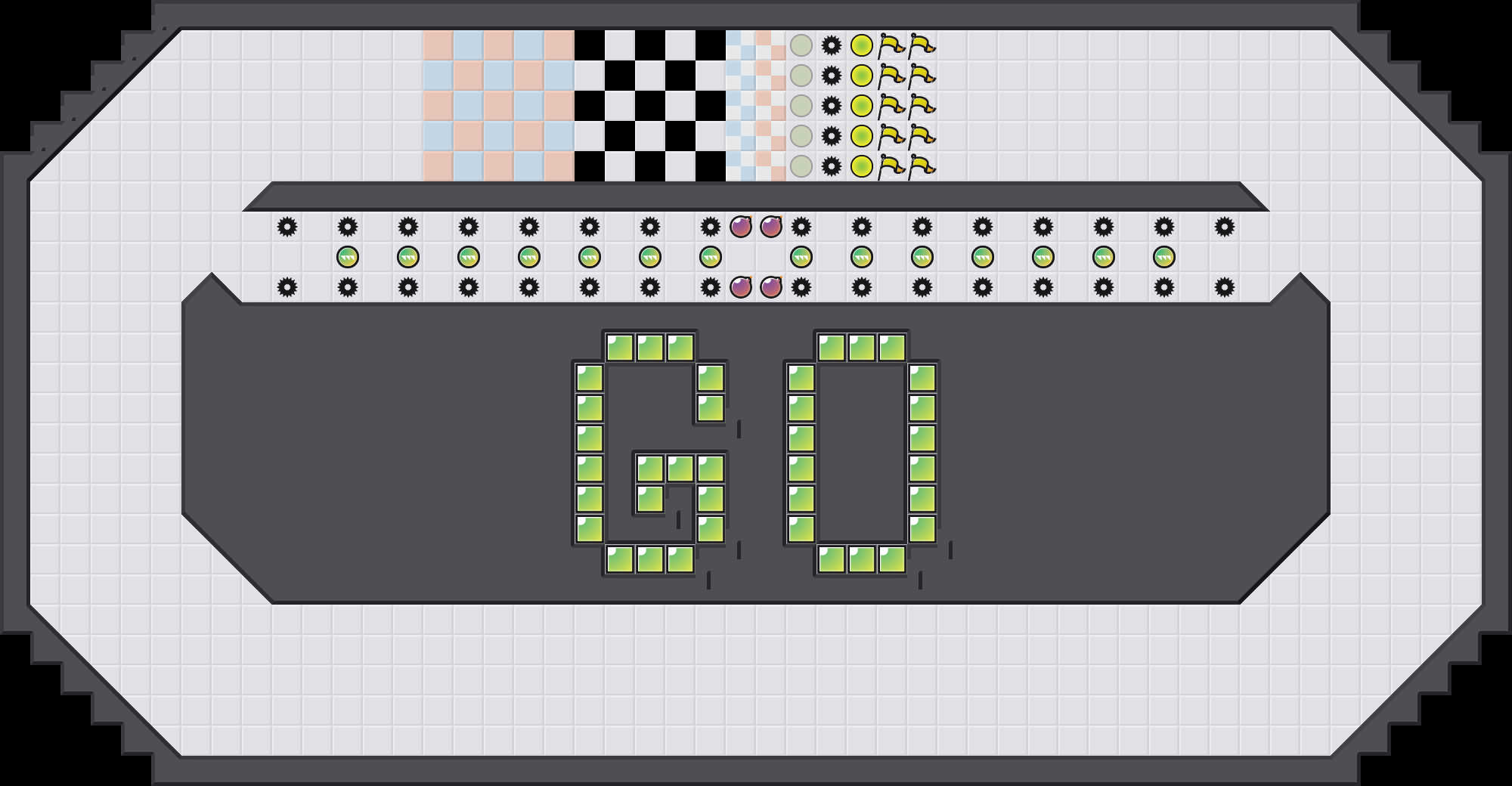Click the top-left purple bomb
The width and height of the screenshot is (1512, 786).
click(741, 227)
